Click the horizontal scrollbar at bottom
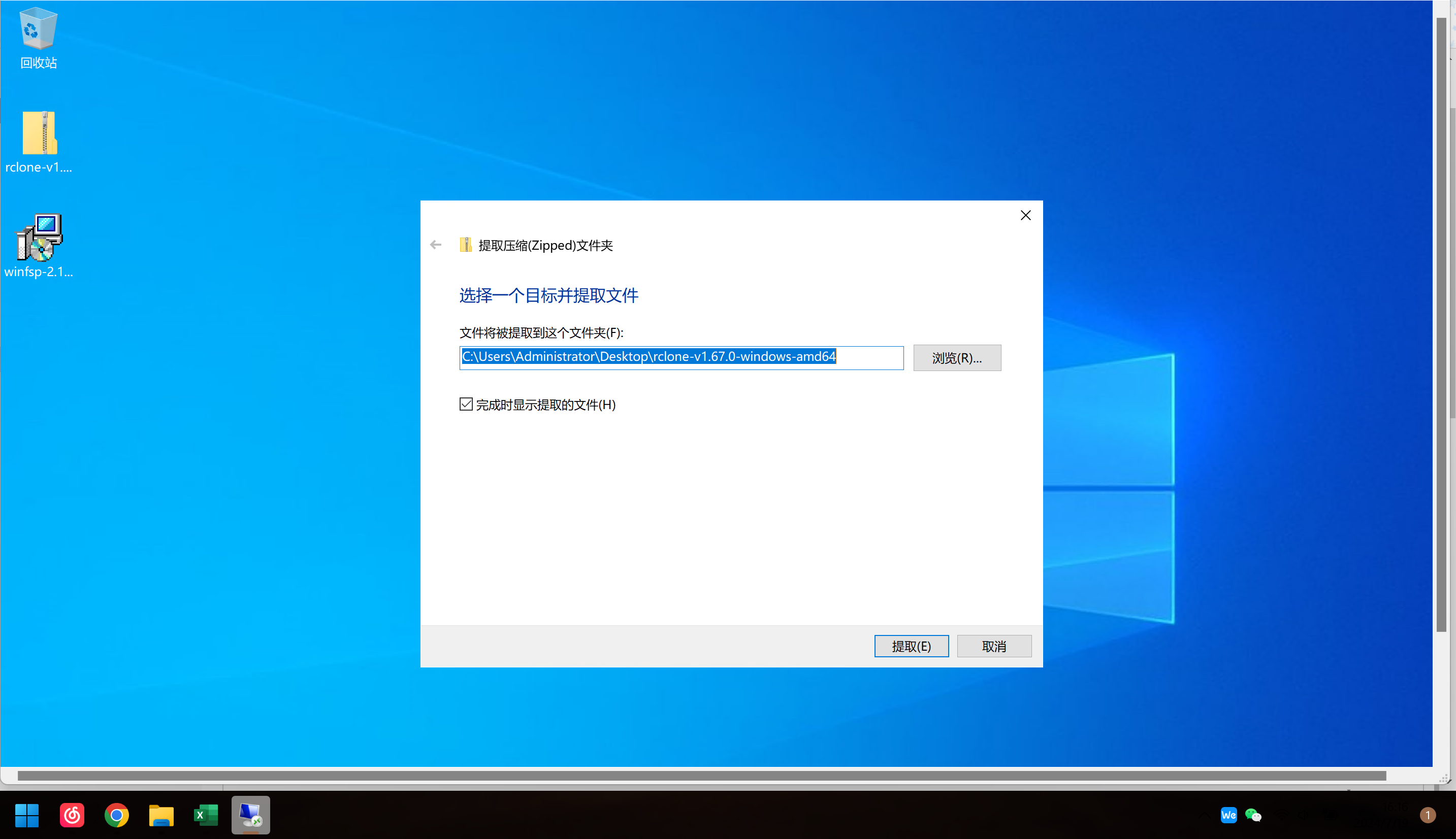 pos(701,776)
